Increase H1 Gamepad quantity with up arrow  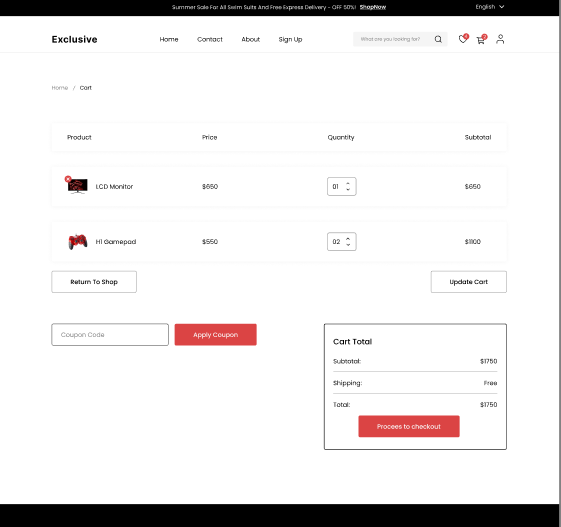[348, 239]
